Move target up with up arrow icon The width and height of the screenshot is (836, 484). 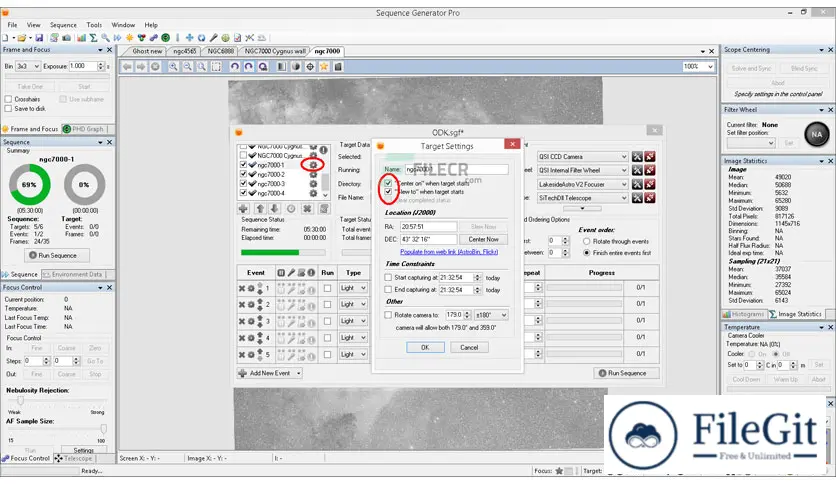[260, 208]
